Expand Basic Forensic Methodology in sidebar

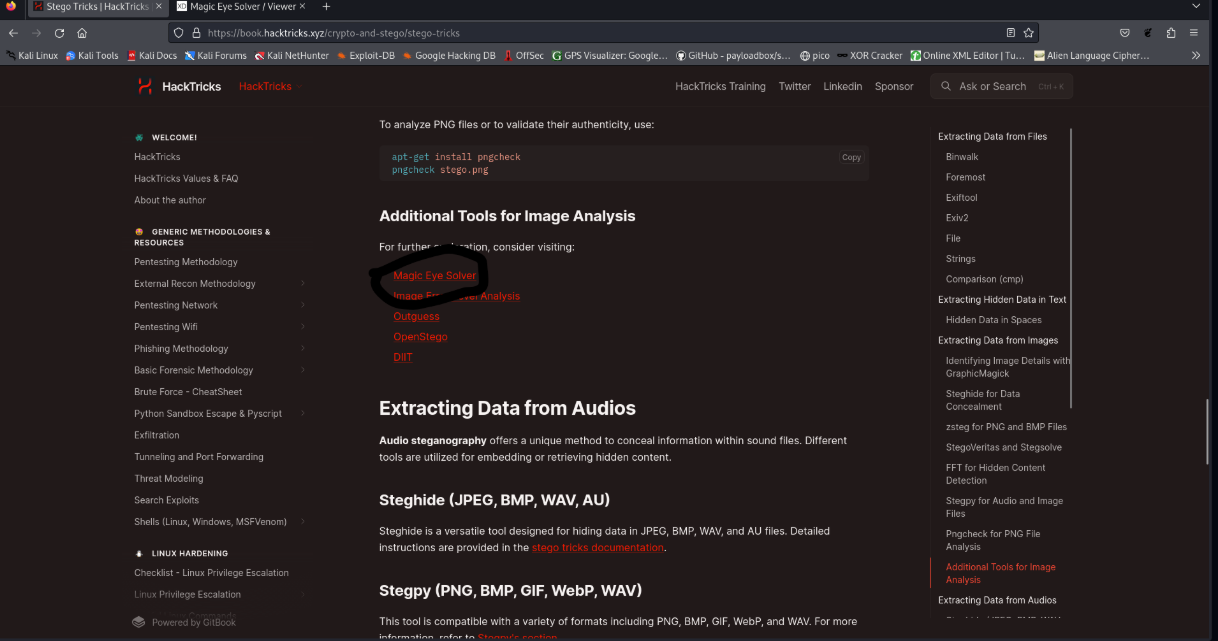click(x=303, y=370)
